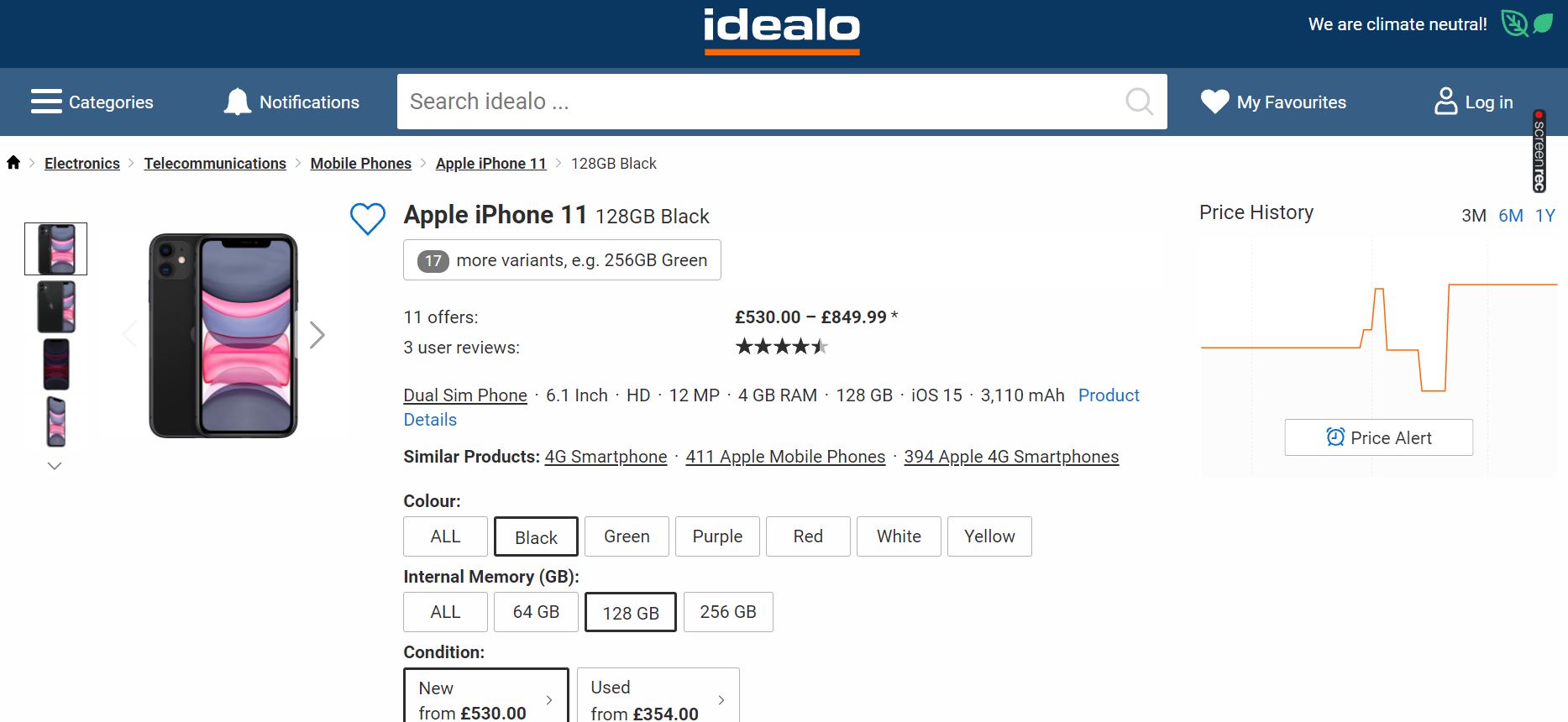Click the Search idealo input field
The width and height of the screenshot is (1568, 722).
756,102
